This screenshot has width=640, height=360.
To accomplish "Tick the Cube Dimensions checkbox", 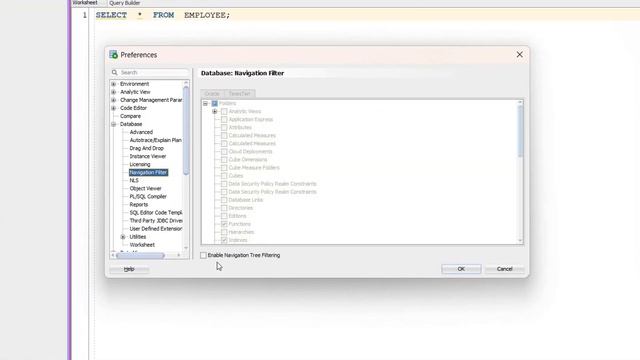I will (224, 160).
